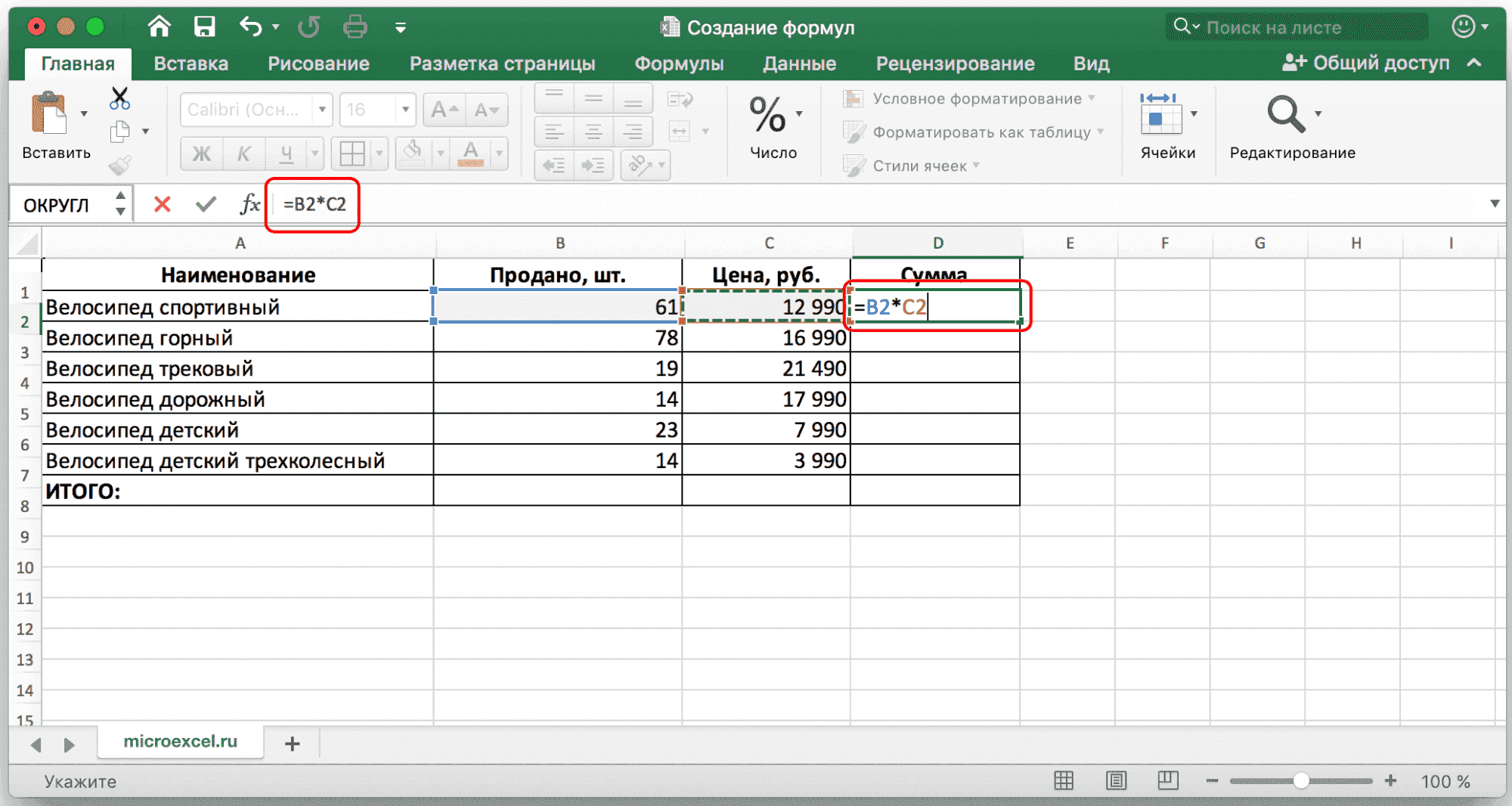Image resolution: width=1512 pixels, height=806 pixels.
Task: Click the Общий доступ share button
Action: pos(1367,63)
